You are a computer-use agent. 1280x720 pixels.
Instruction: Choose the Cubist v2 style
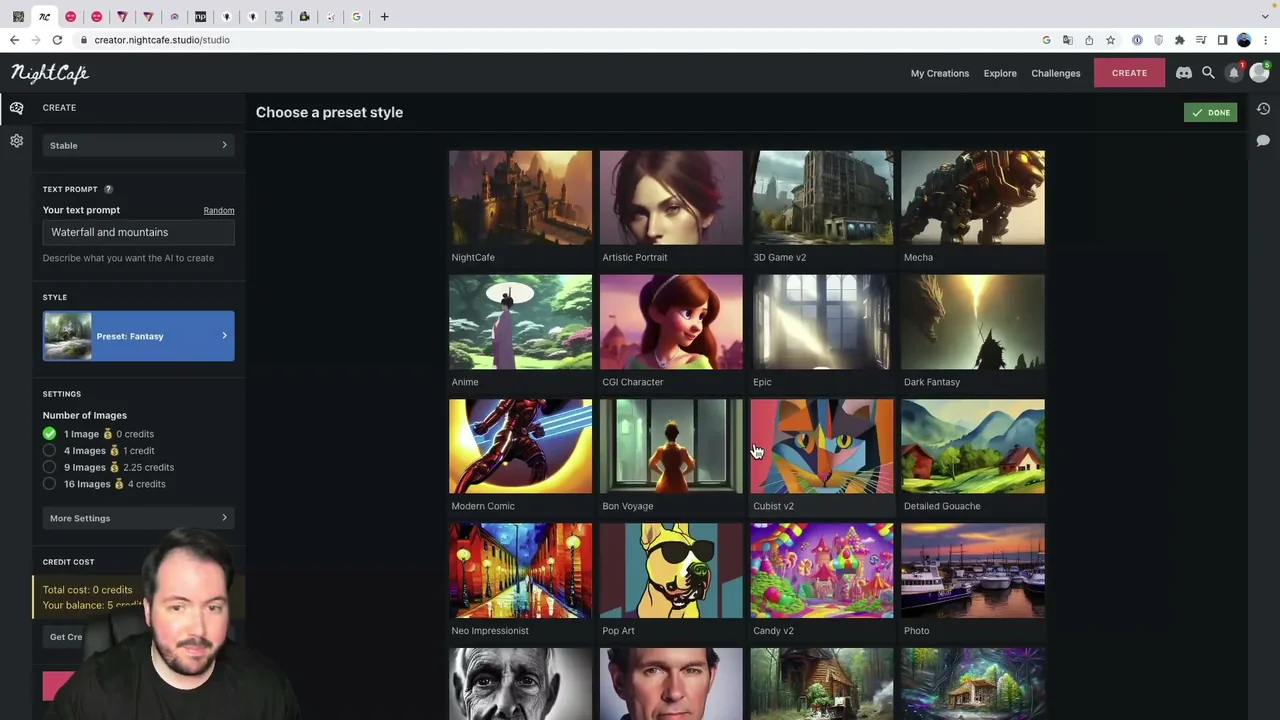coord(822,455)
